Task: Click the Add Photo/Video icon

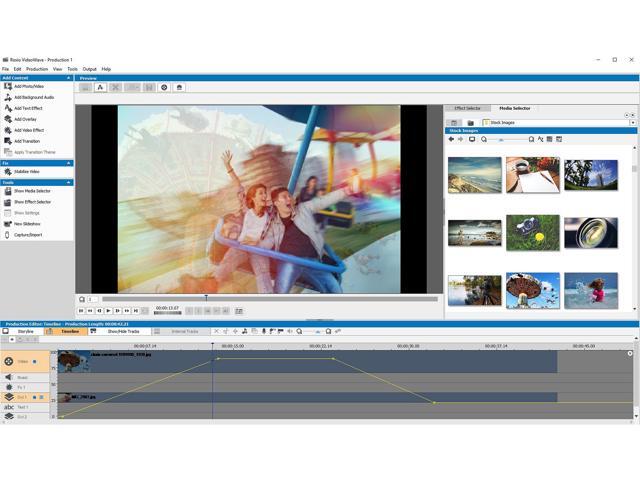Action: [x=8, y=86]
